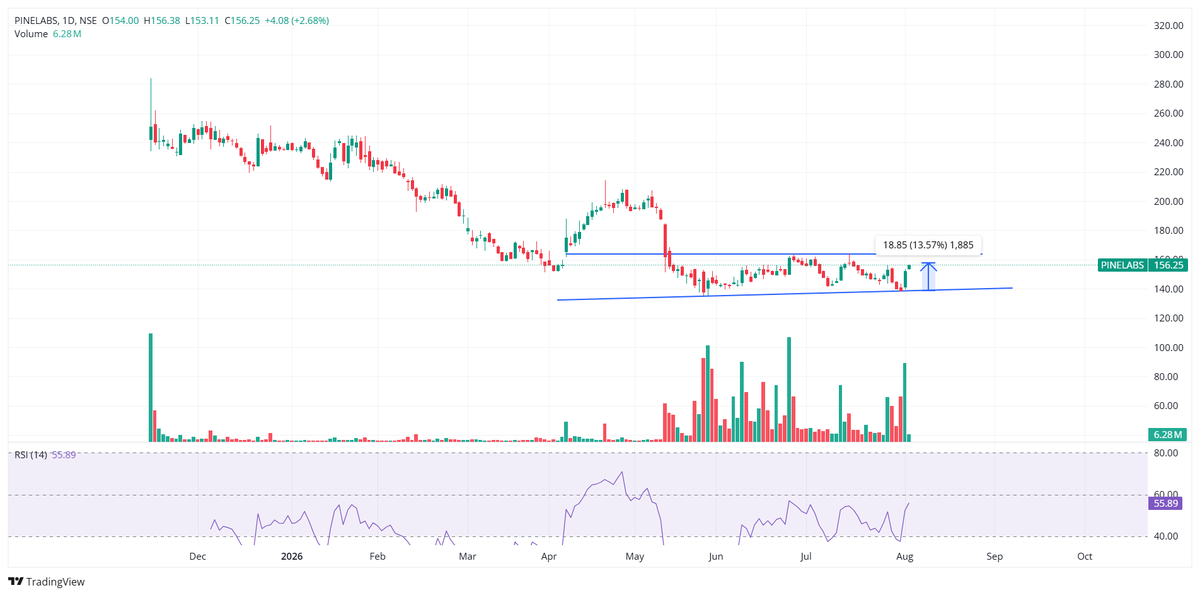Click the green PINELABS symbol tag on price axis
The image size is (1200, 595).
point(1121,266)
